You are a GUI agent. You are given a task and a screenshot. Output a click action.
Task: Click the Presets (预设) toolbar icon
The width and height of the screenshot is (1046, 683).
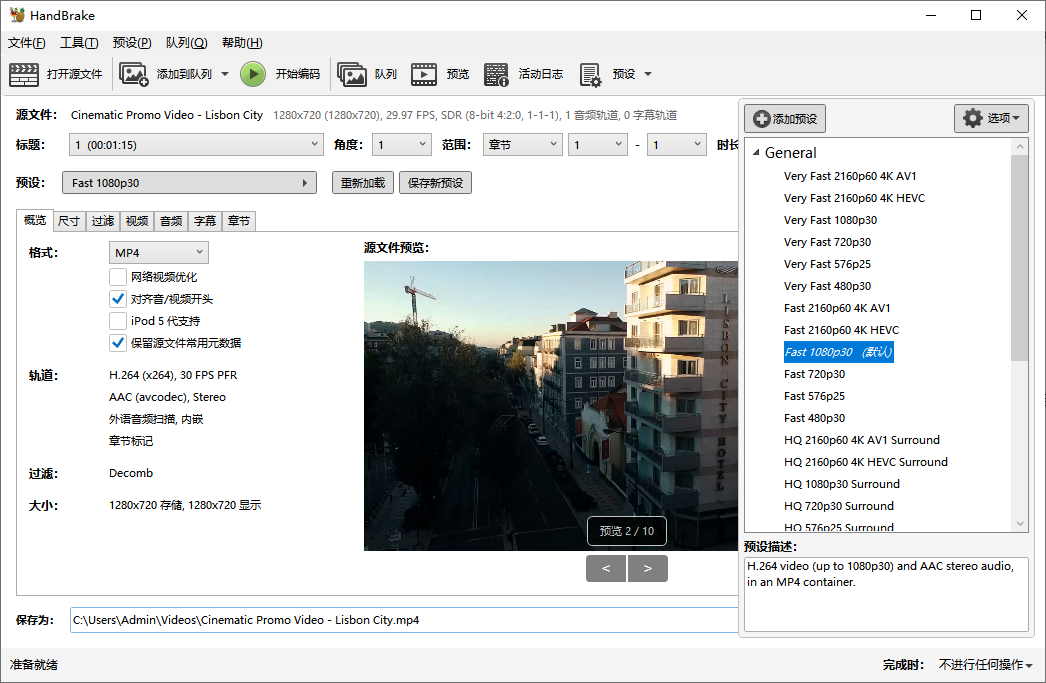point(590,74)
